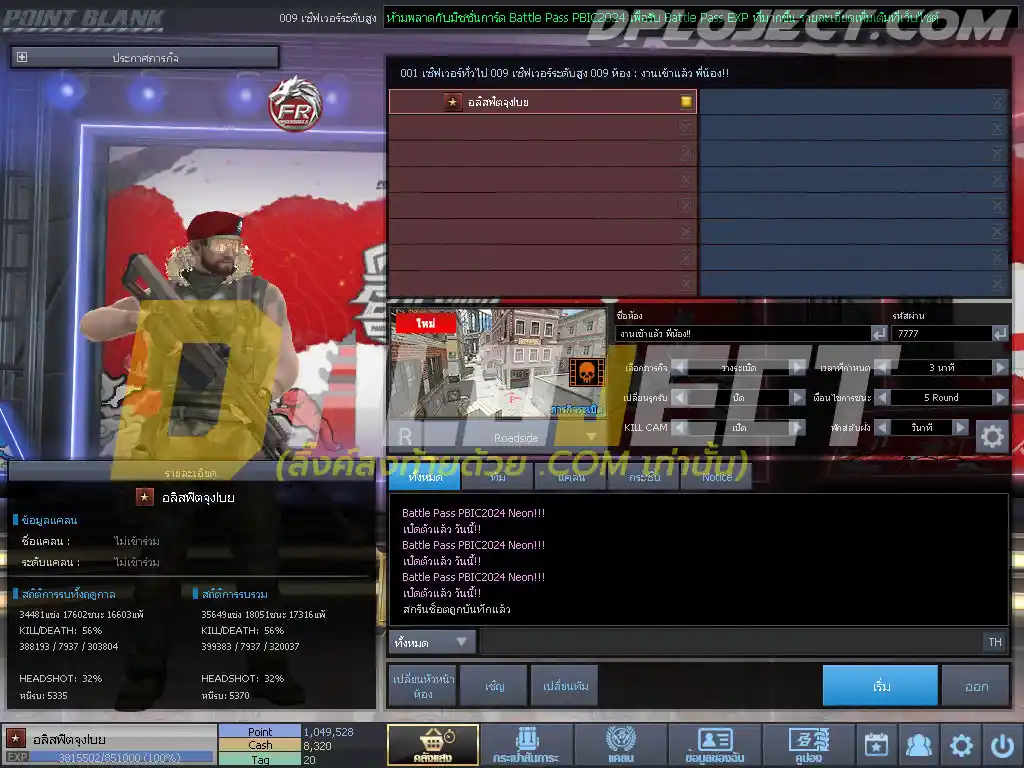
Task: Switch to the แคลน chat tab
Action: pyautogui.click(x=571, y=477)
